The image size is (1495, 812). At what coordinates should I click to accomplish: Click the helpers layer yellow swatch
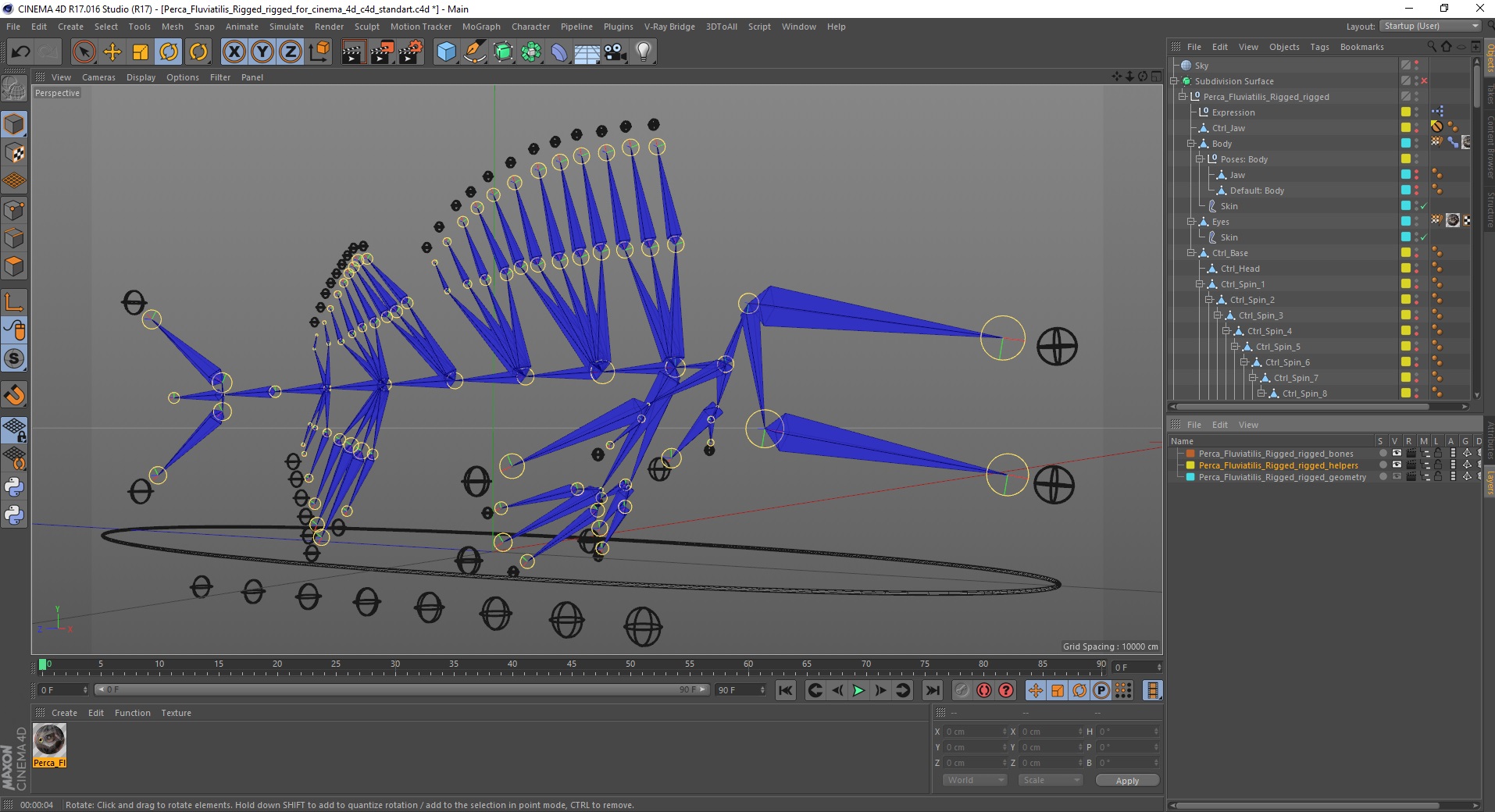click(x=1190, y=465)
